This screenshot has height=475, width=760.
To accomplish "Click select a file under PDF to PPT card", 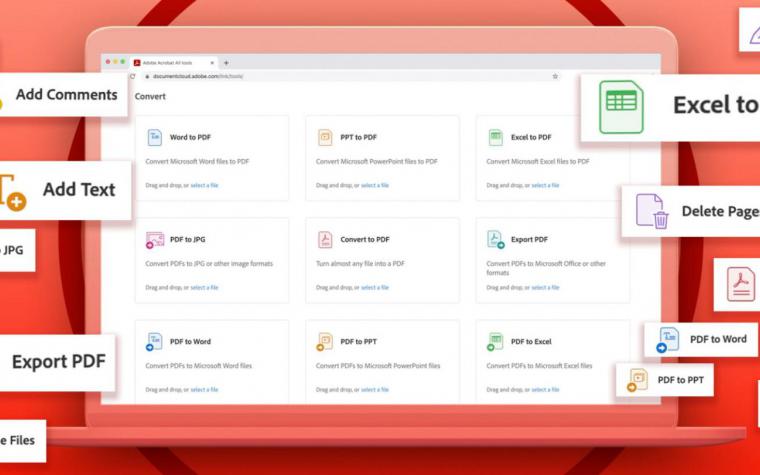I will pos(375,390).
